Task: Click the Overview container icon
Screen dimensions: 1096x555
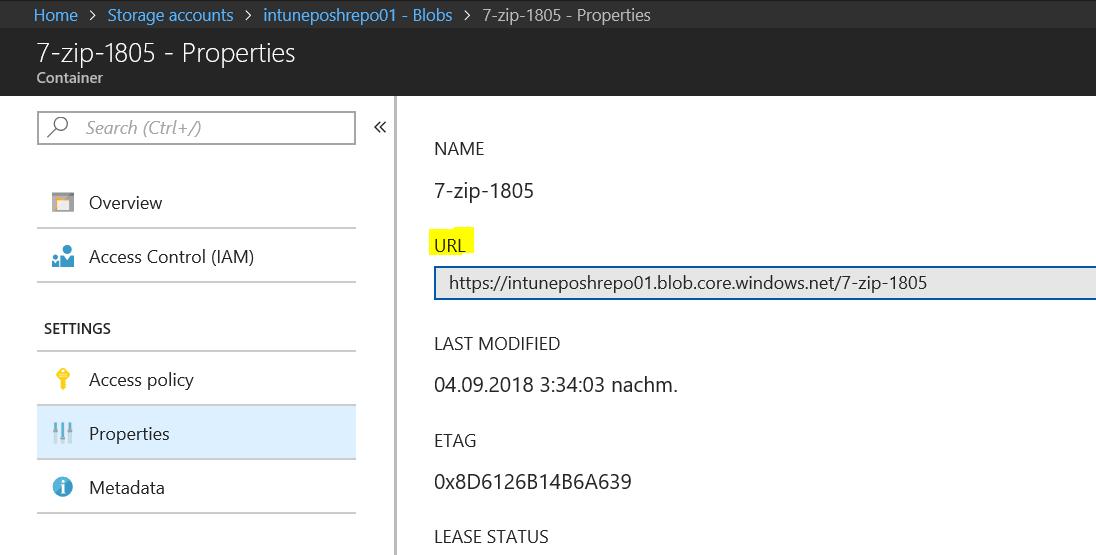Action: [63, 203]
